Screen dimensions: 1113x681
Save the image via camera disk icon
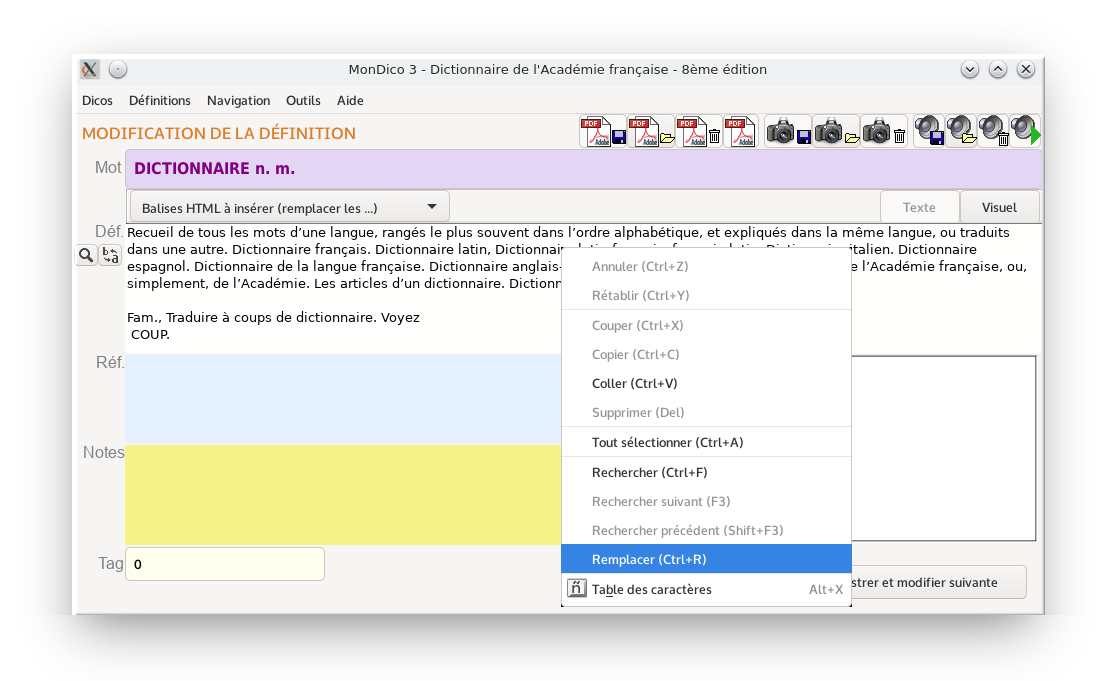click(x=788, y=132)
